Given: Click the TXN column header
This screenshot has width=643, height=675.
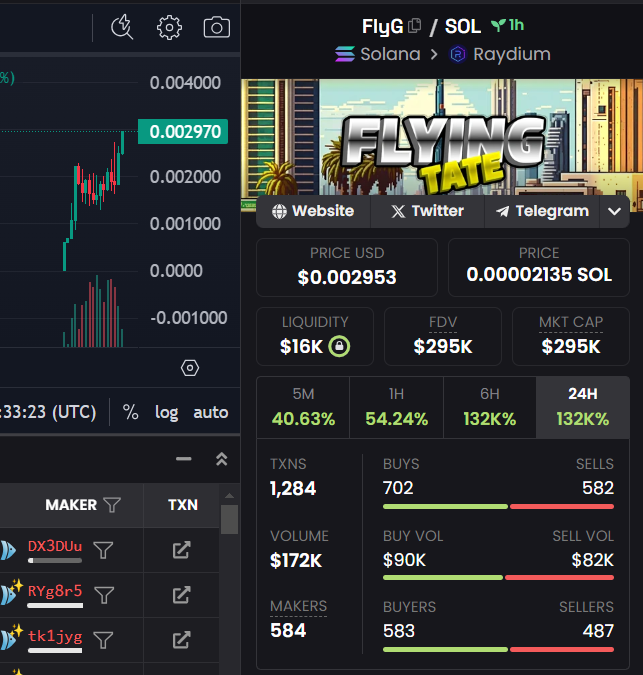Looking at the screenshot, I should point(182,505).
